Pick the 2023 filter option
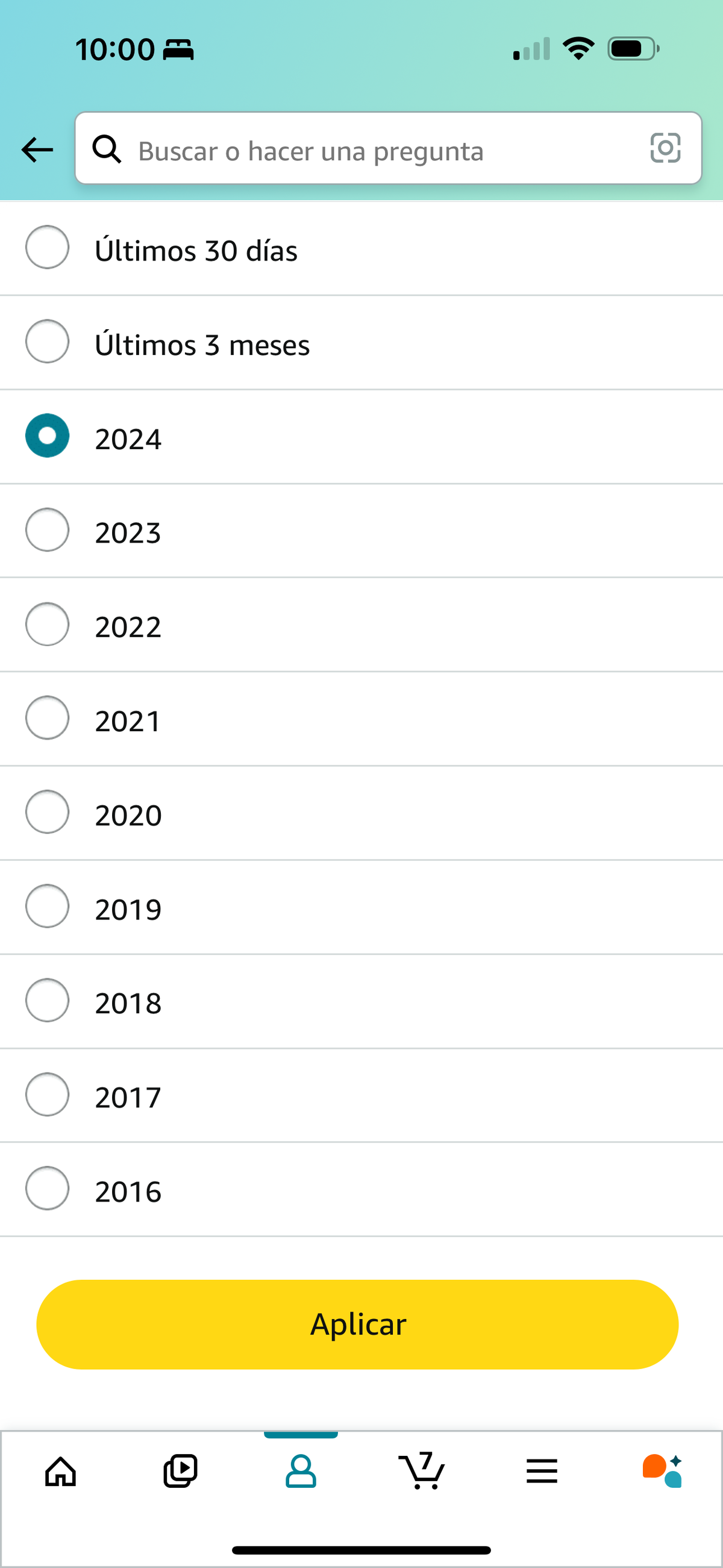 (47, 530)
